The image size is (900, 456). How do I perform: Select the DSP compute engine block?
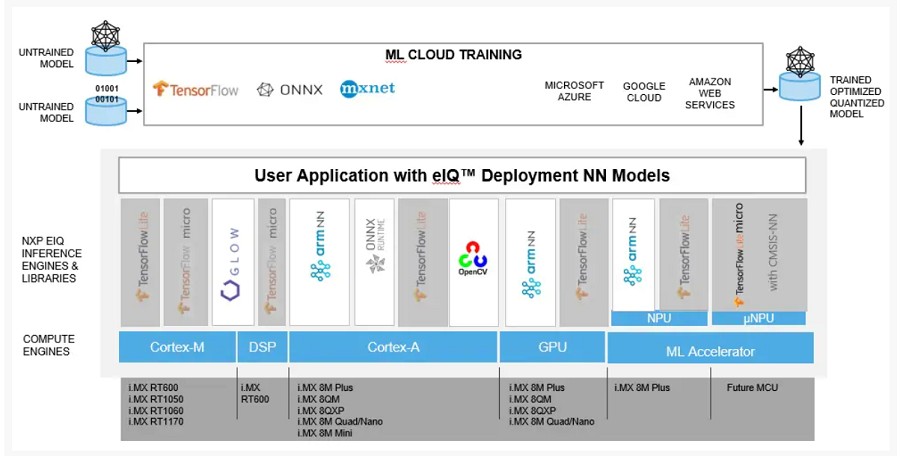click(262, 347)
